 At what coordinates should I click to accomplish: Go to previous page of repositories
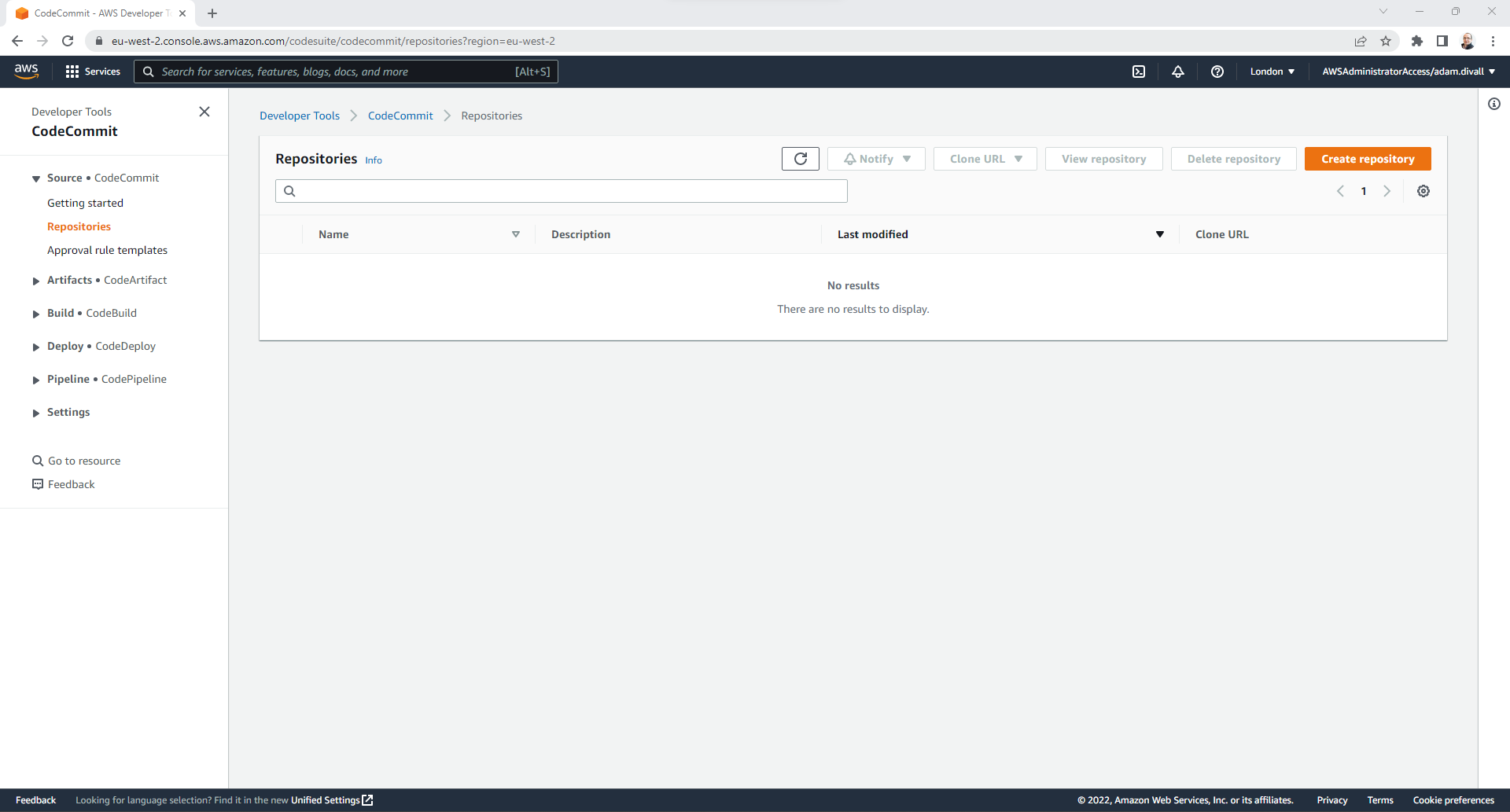click(1341, 191)
